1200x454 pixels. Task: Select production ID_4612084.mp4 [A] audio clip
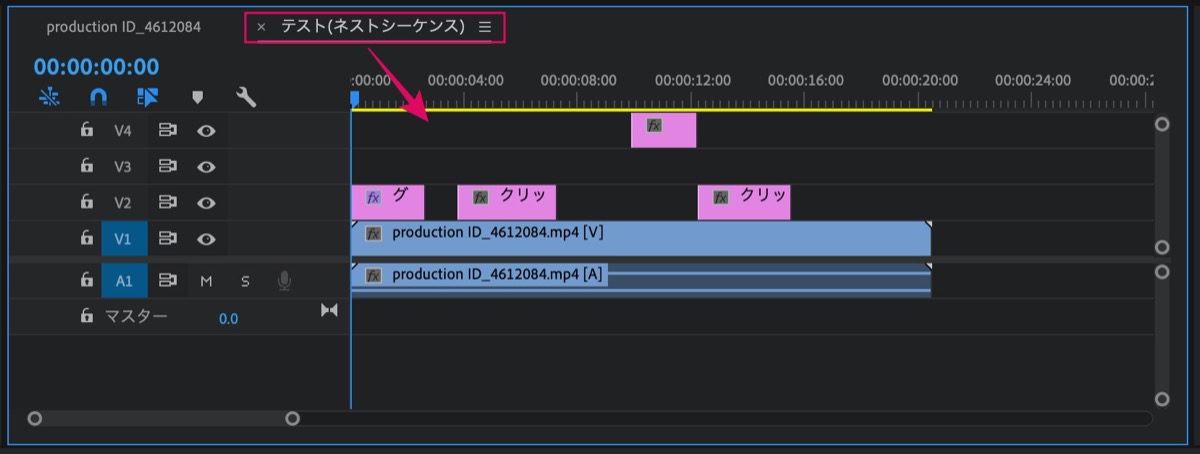click(x=641, y=279)
